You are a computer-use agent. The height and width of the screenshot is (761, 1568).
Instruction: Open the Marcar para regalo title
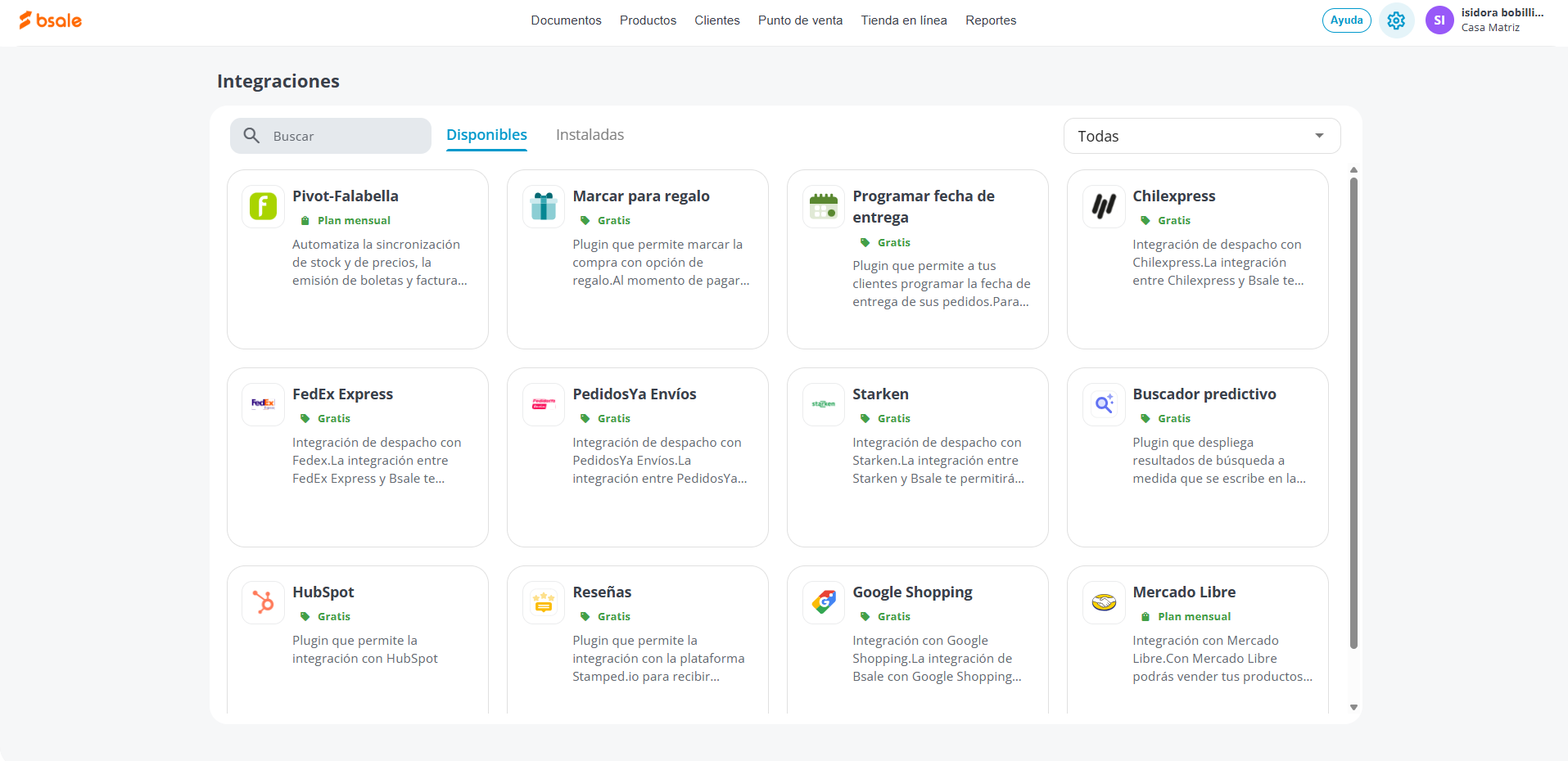tap(641, 196)
